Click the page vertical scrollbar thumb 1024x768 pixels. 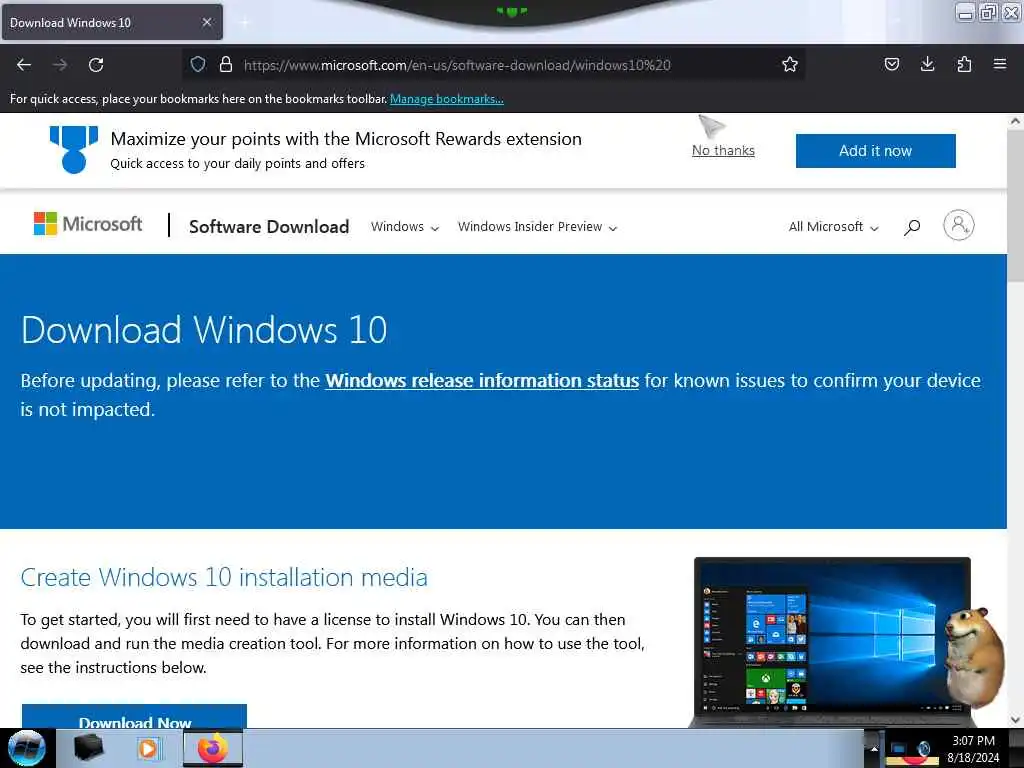(1015, 206)
